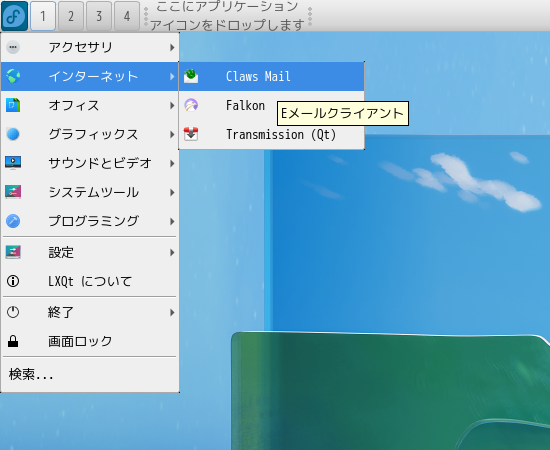The image size is (550, 450).
Task: Click the LXQt について info icon
Action: 13,281
